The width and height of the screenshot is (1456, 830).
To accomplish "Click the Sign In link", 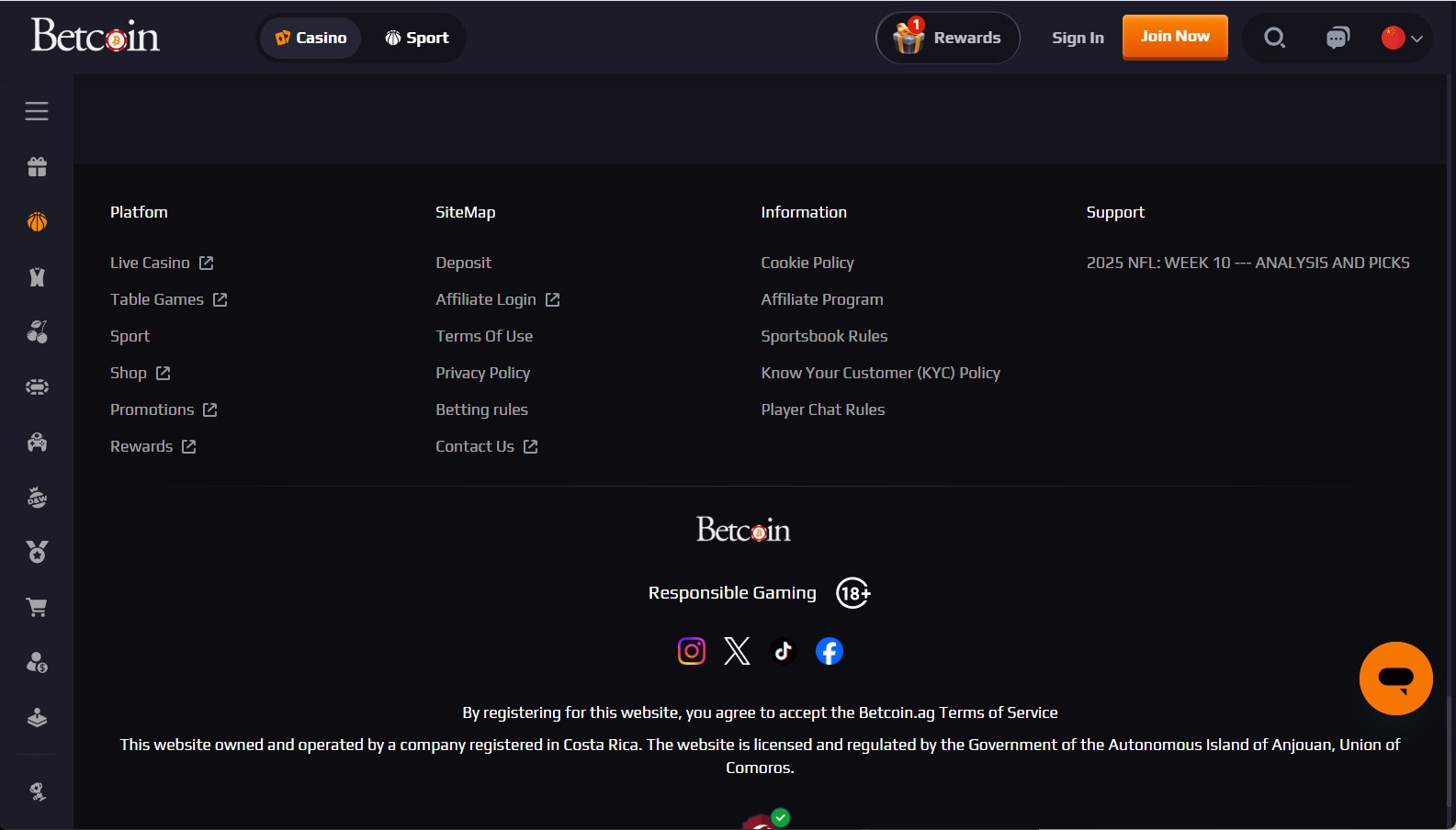I will 1078,38.
